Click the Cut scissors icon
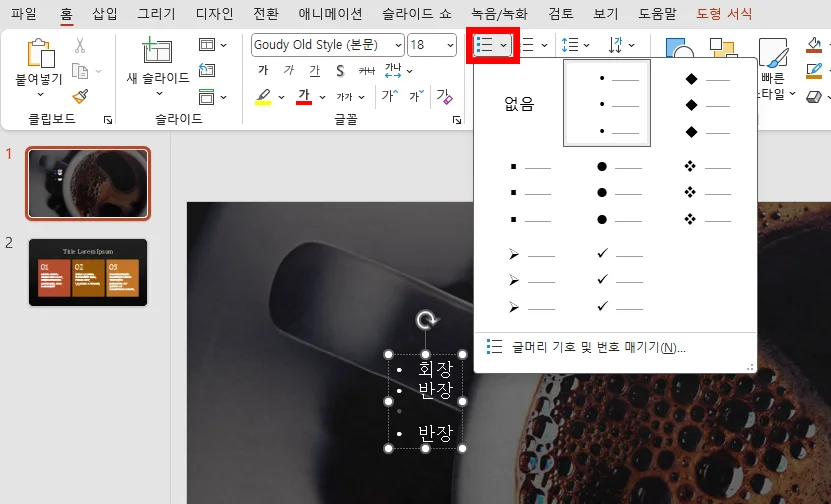831x504 pixels. click(79, 46)
